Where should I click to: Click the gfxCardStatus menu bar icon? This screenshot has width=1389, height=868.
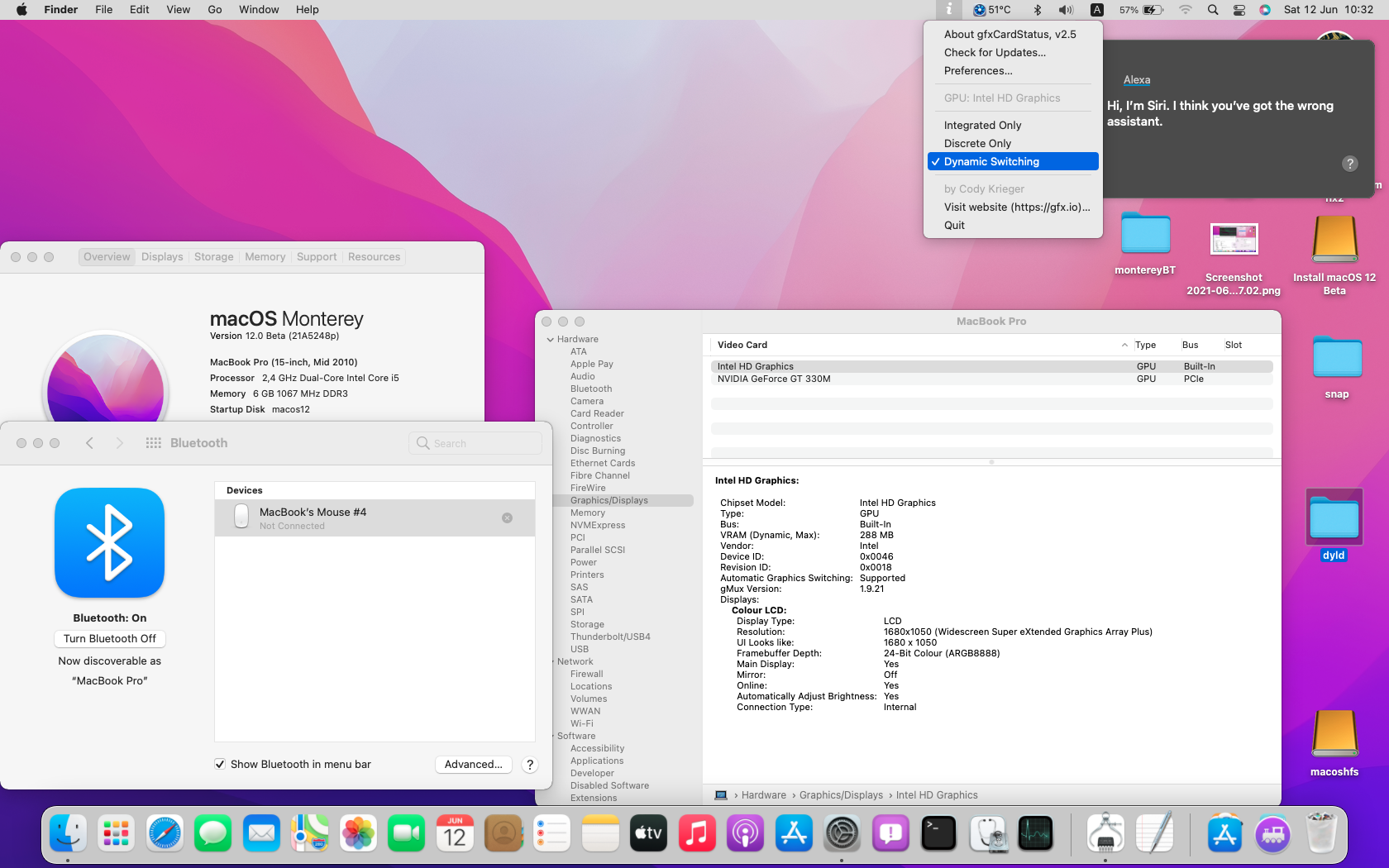tap(948, 10)
